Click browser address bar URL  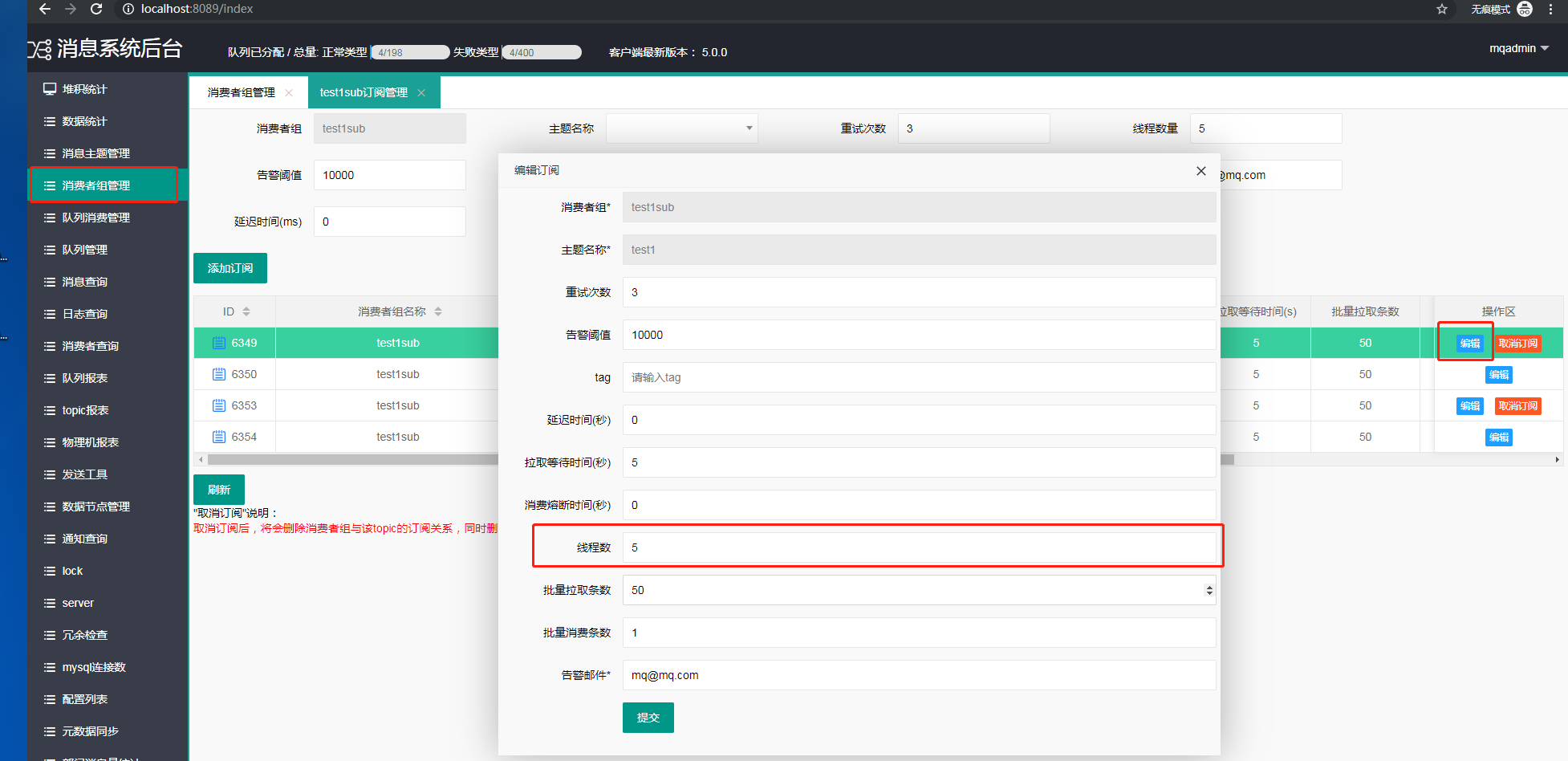tap(197, 9)
